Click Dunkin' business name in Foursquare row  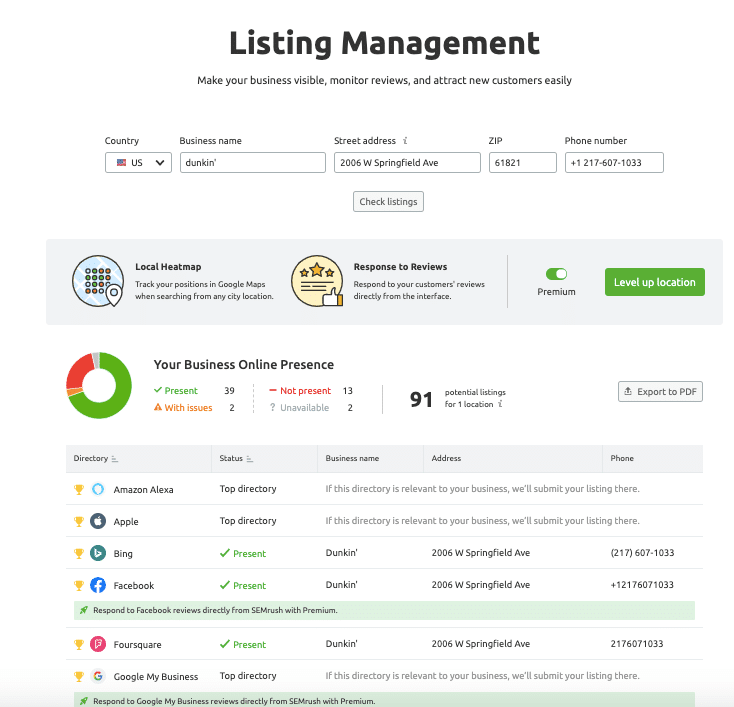[x=341, y=643]
